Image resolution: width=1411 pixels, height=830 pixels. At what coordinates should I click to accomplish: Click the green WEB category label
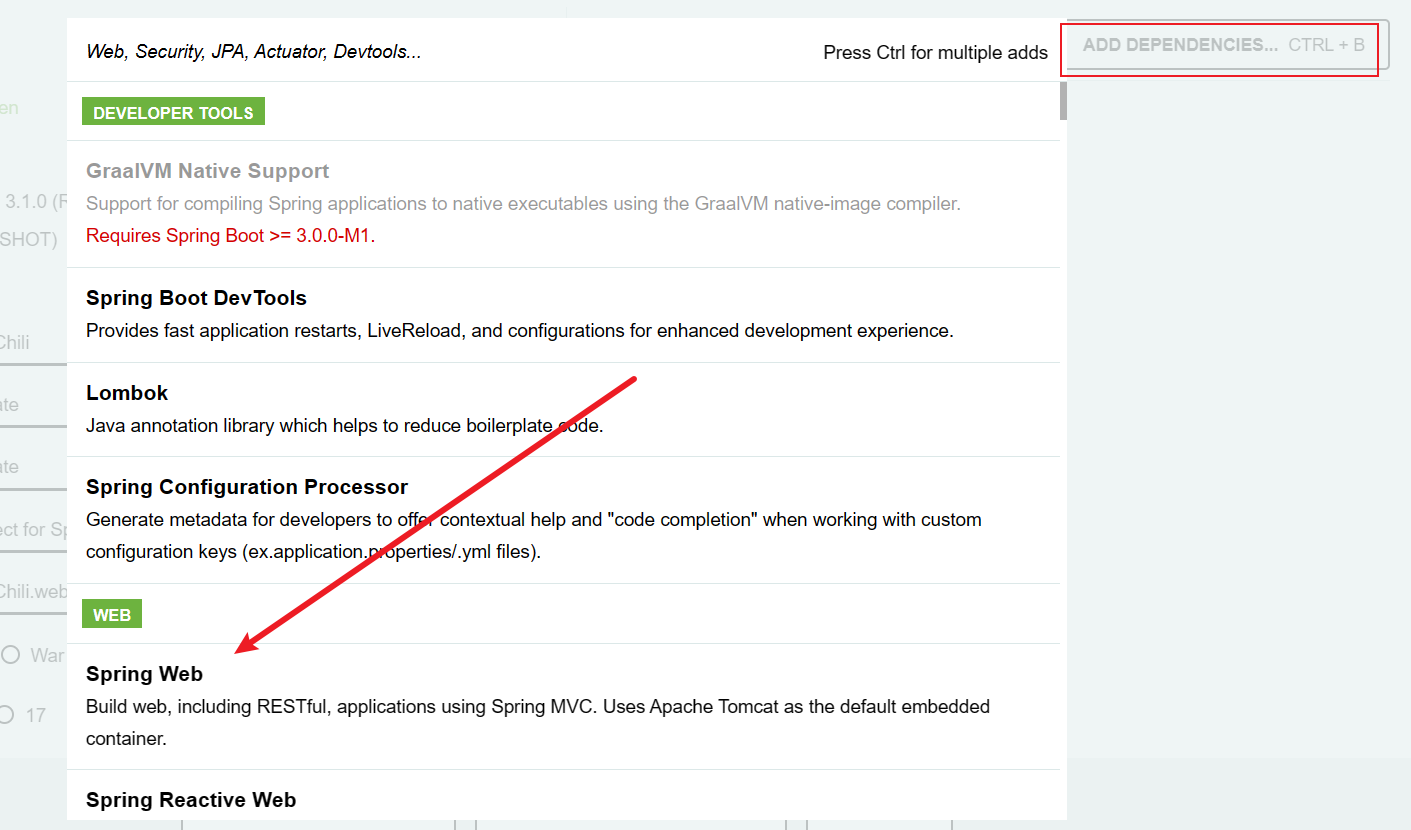(112, 615)
